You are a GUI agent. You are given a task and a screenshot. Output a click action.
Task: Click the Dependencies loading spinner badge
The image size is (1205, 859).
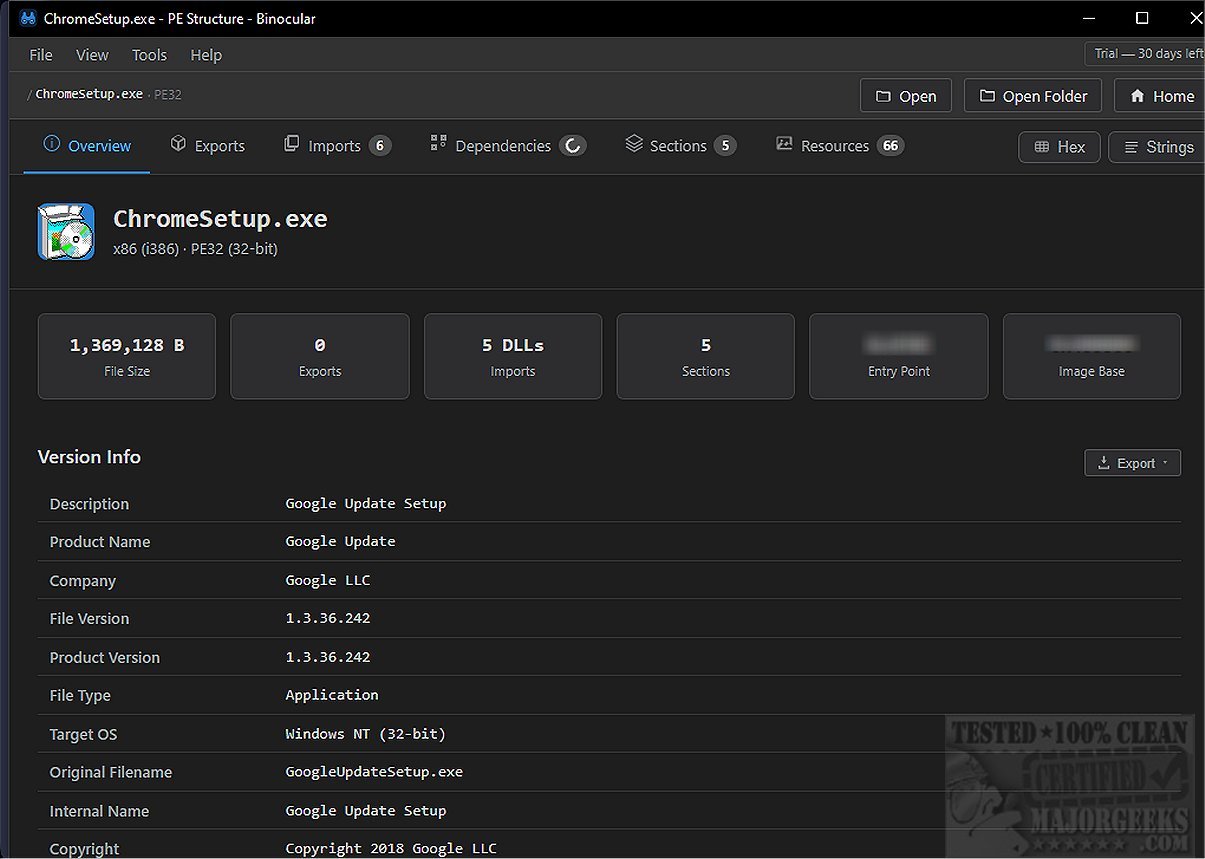pyautogui.click(x=573, y=146)
